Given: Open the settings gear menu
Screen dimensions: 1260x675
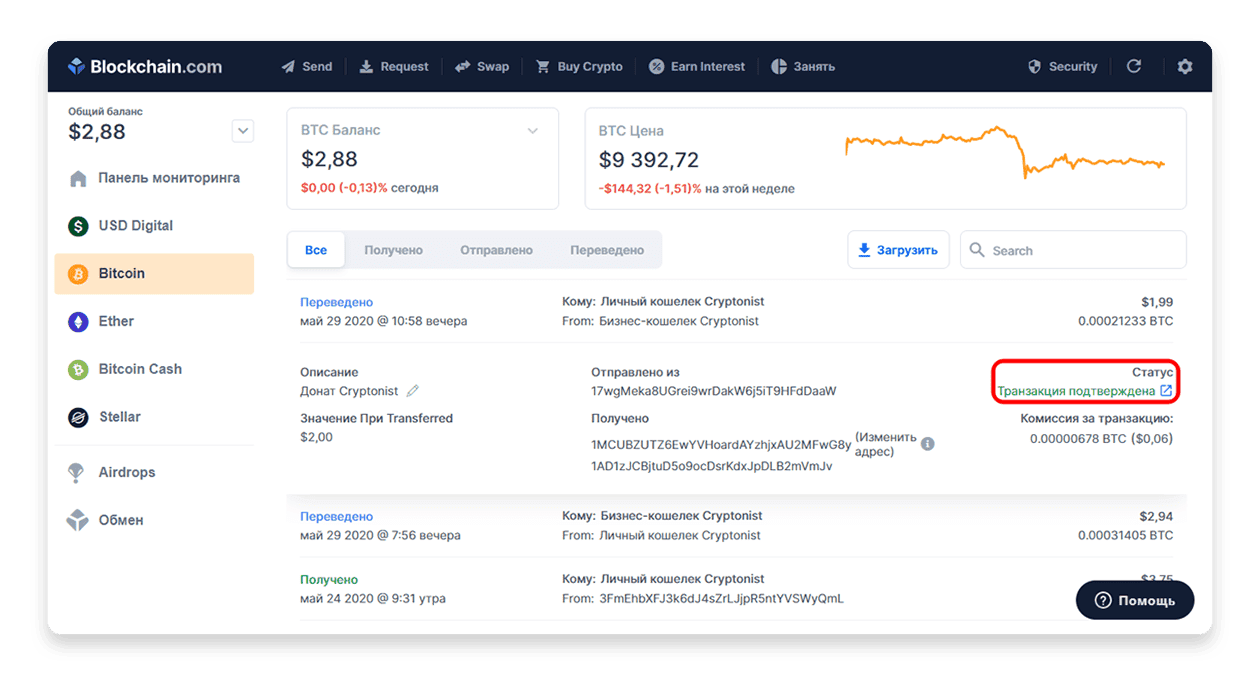Looking at the screenshot, I should (1185, 66).
